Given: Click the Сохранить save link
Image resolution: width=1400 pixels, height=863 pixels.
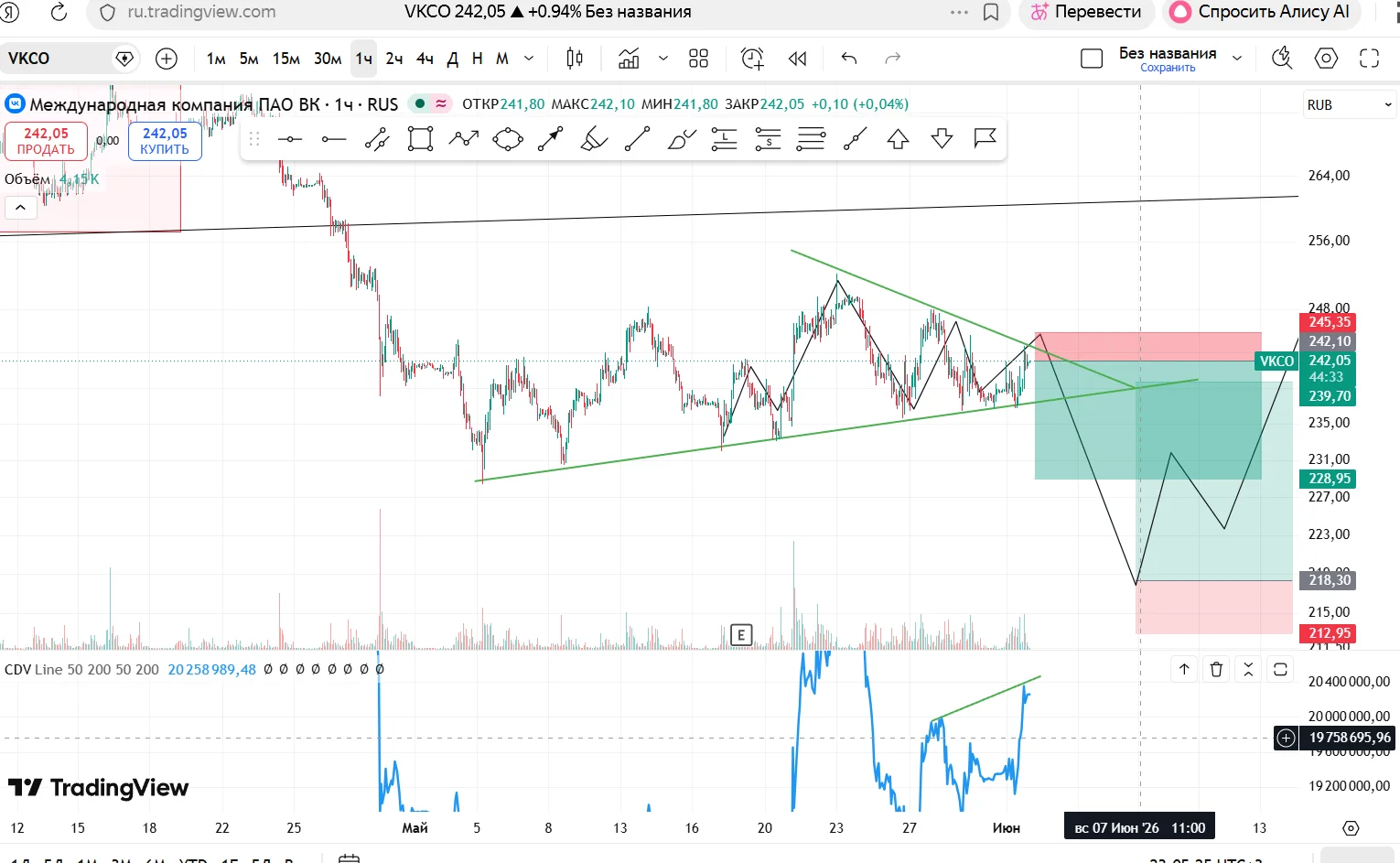Looking at the screenshot, I should coord(1168,68).
